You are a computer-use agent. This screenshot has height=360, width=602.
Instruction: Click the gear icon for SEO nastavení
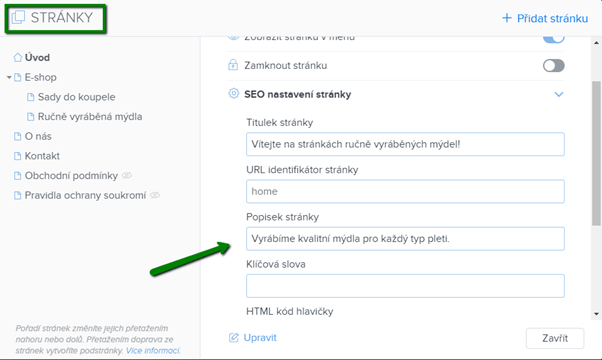233,94
